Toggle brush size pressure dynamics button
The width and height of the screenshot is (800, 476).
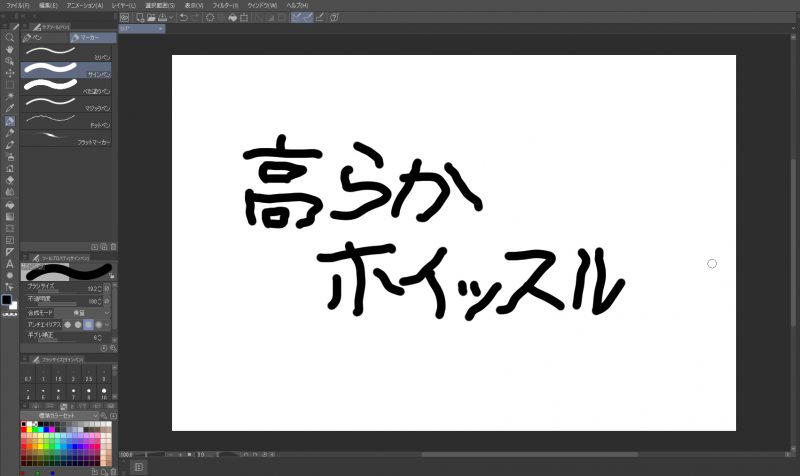click(107, 289)
